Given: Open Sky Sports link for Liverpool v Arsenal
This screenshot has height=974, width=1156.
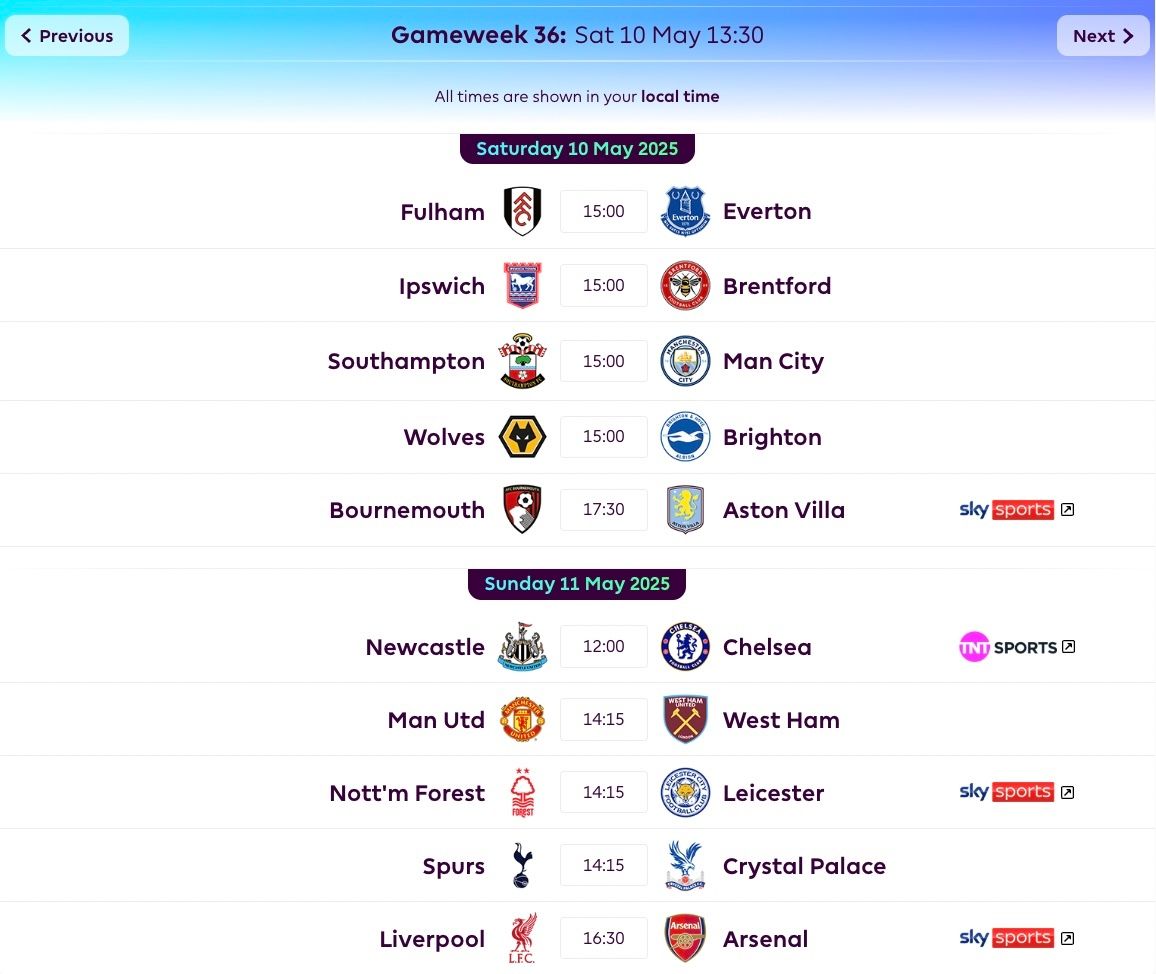Looking at the screenshot, I should (1017, 939).
